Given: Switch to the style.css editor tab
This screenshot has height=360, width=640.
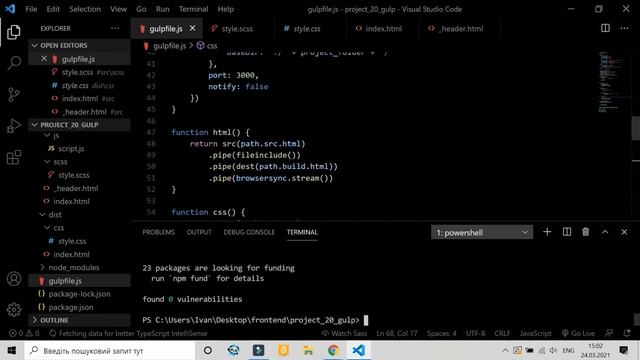Looking at the screenshot, I should (307, 29).
